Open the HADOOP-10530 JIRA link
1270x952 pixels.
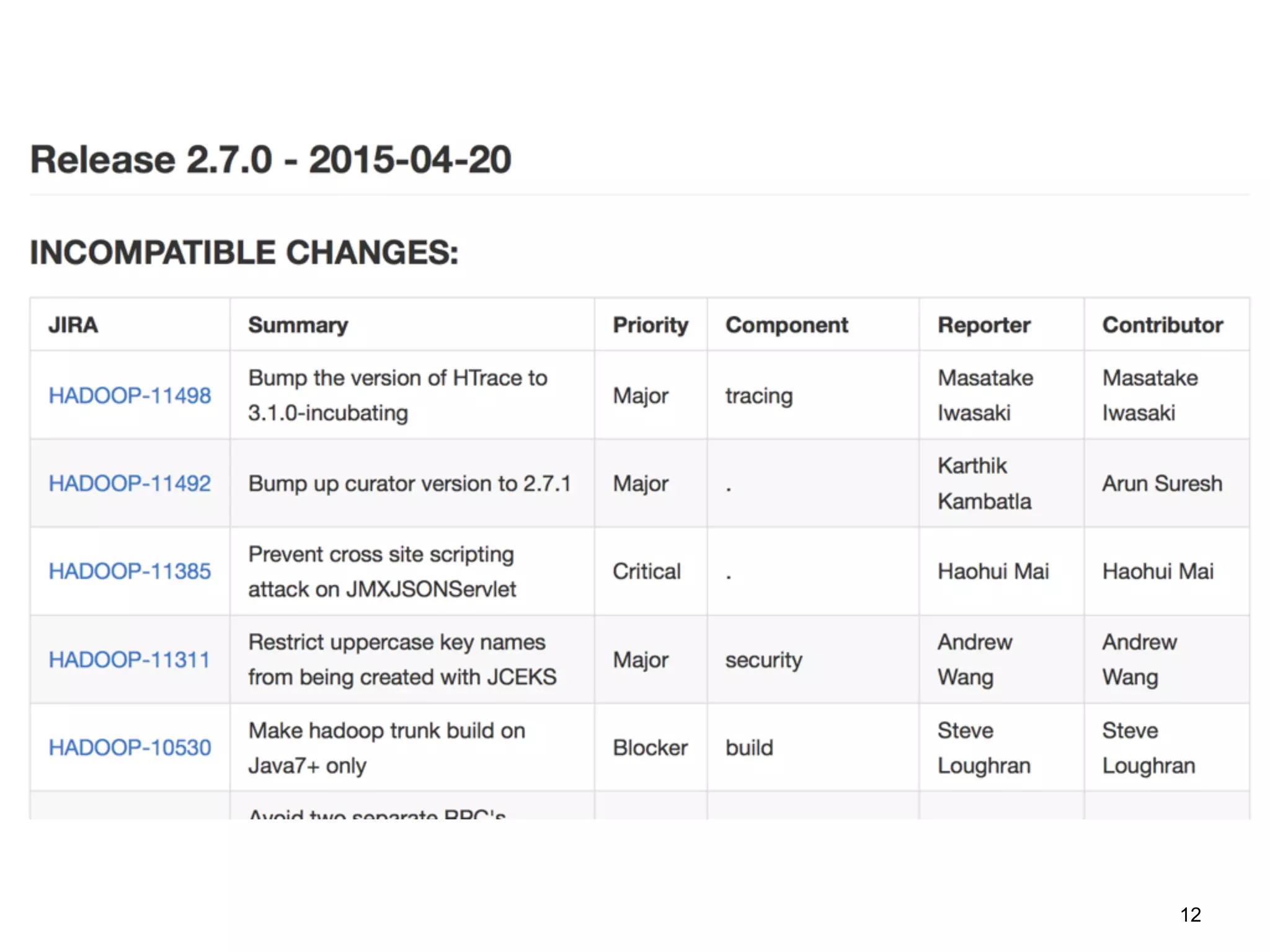point(130,747)
